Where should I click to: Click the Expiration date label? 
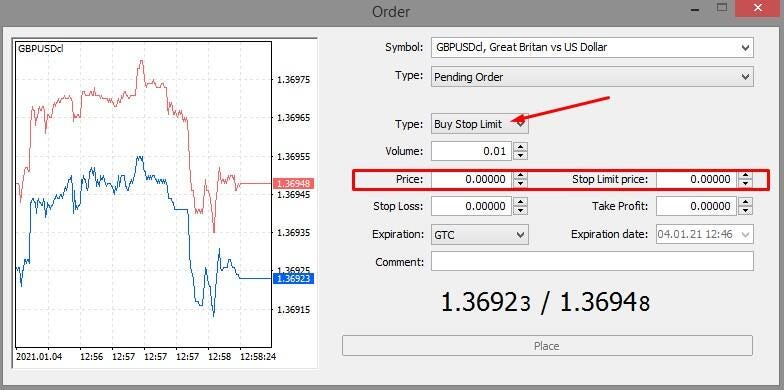610,234
